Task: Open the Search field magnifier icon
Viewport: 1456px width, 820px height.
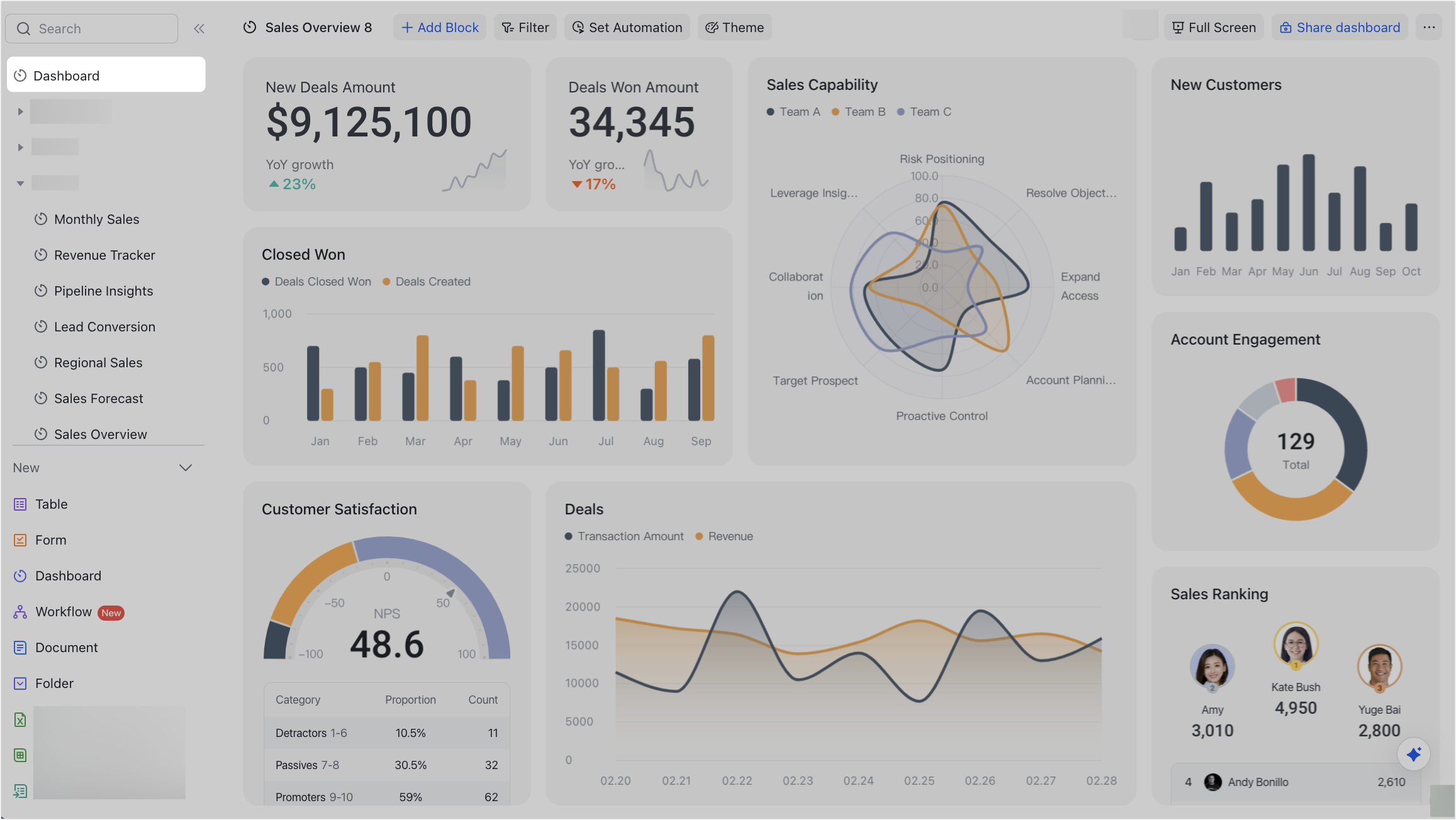Action: coord(24,28)
